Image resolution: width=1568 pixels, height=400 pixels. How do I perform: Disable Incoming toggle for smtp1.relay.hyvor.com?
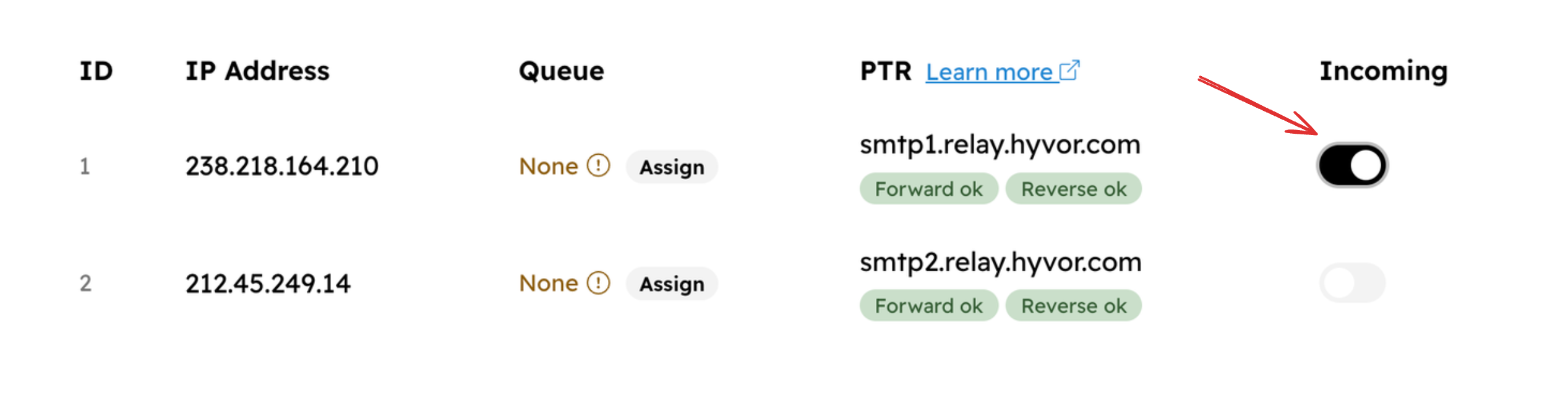coord(1352,165)
